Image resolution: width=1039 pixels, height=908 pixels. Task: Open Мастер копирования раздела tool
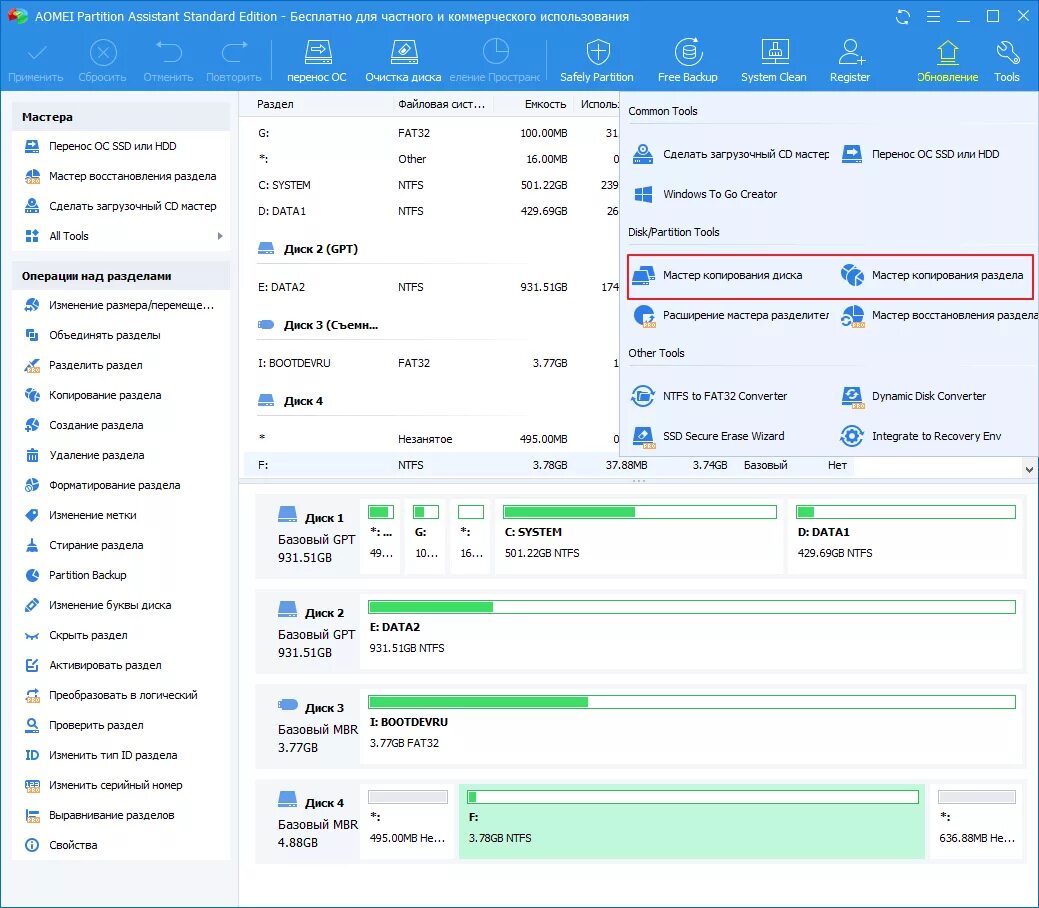tap(932, 275)
